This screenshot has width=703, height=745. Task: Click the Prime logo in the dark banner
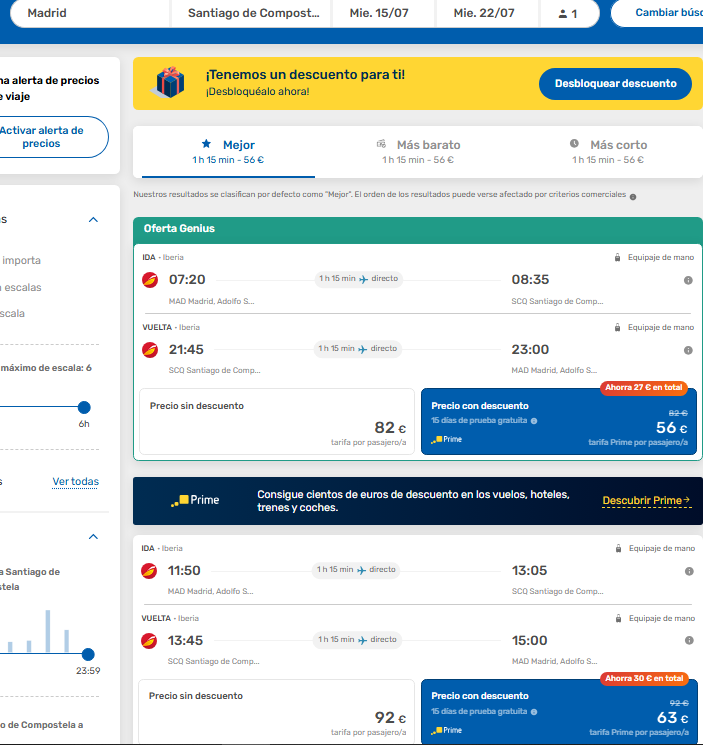[x=195, y=500]
